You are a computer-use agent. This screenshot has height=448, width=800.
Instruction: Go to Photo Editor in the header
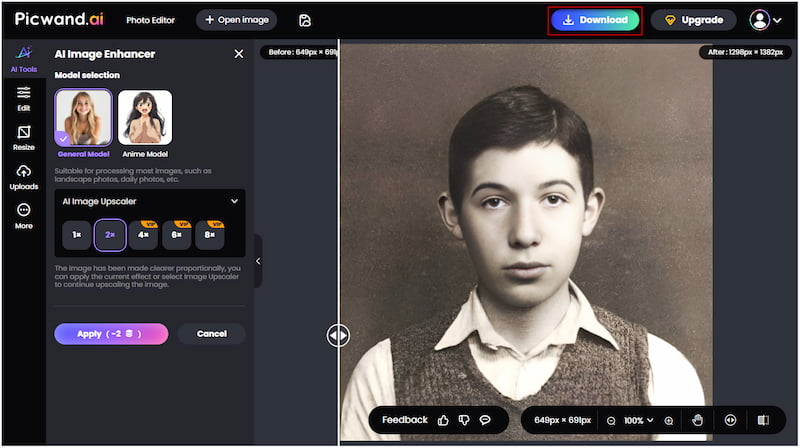coord(150,20)
